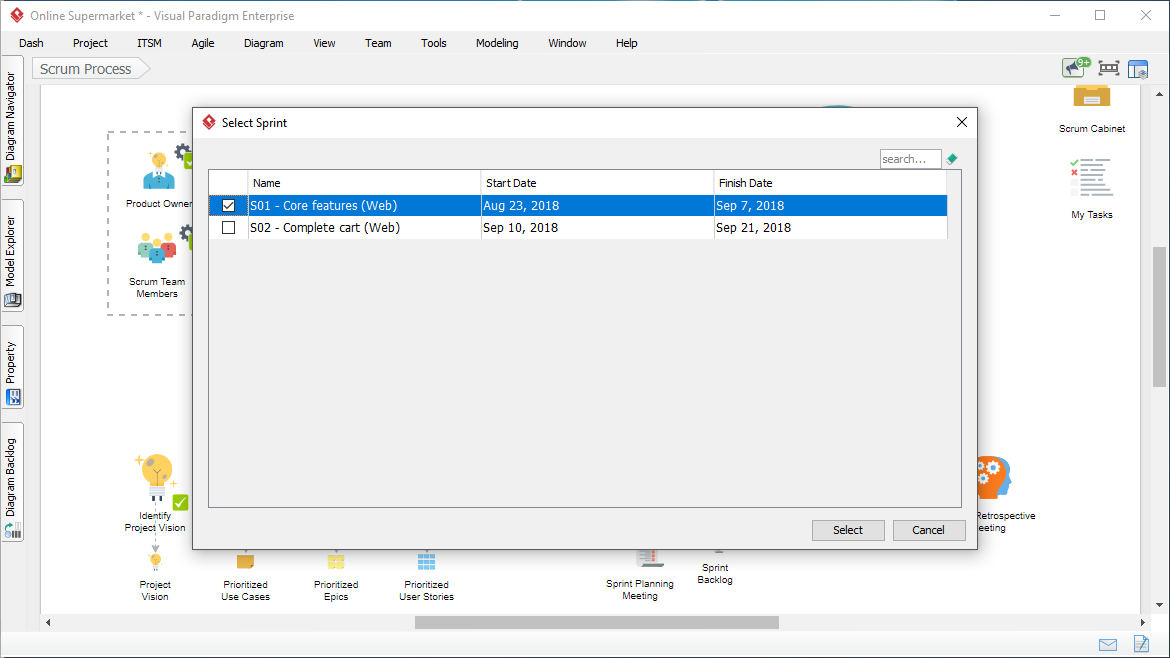Screen dimensions: 1170x658
Task: Open the View menu
Action: tap(324, 43)
